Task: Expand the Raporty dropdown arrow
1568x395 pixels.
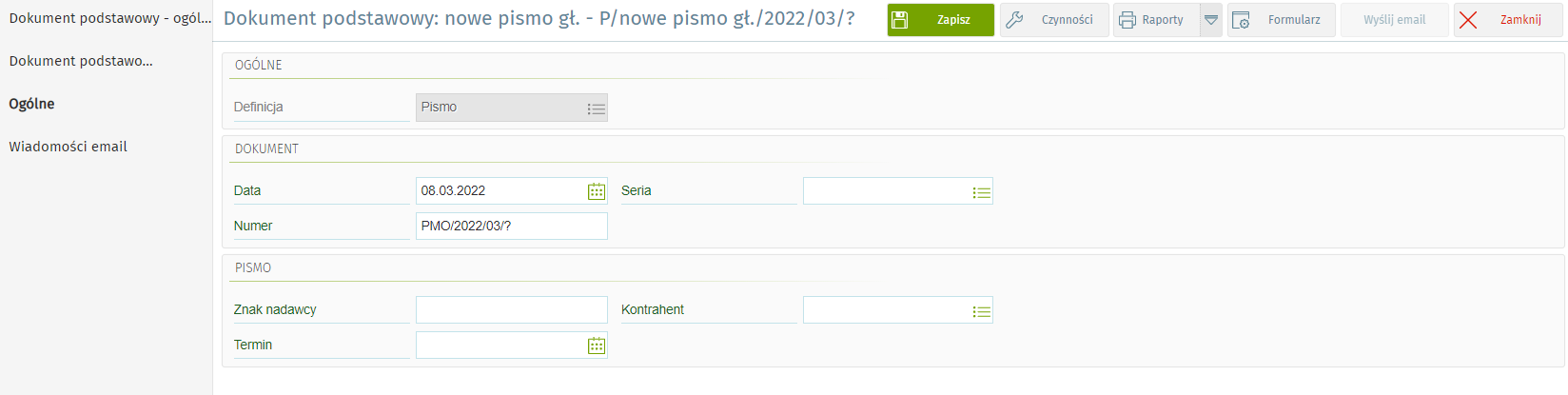Action: 1211,20
